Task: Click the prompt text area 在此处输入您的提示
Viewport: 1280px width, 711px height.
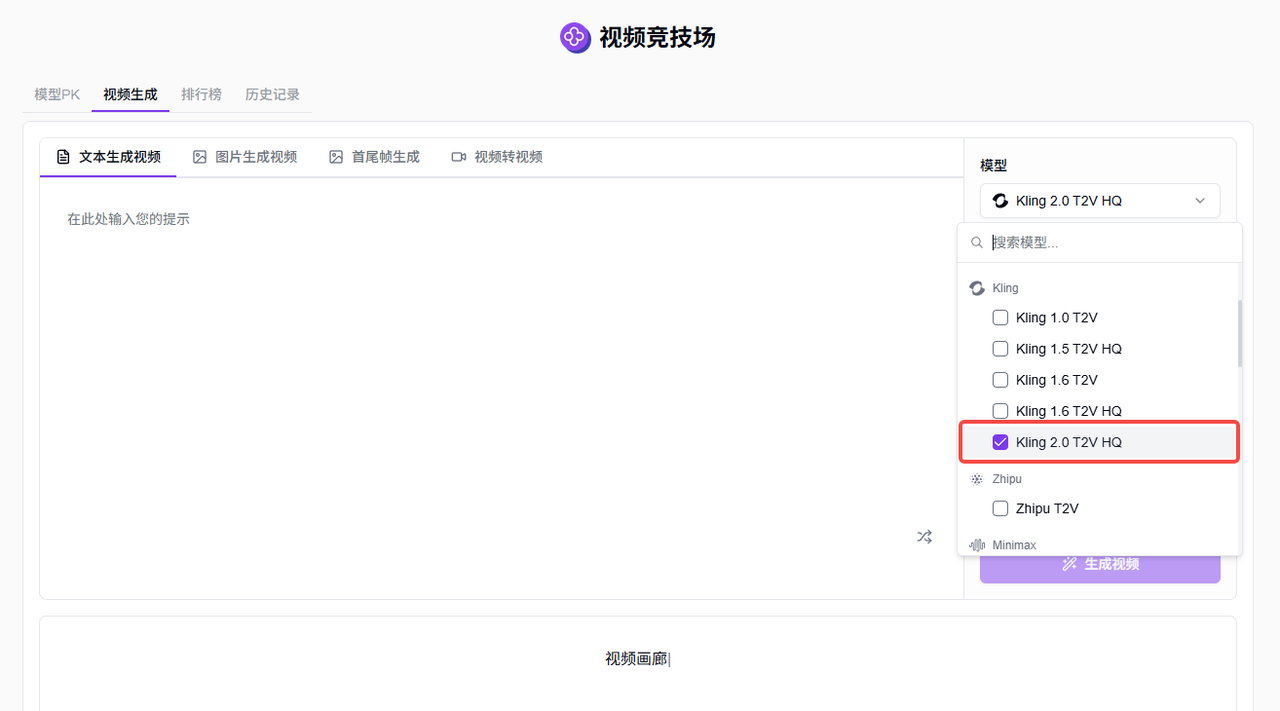Action: 500,370
